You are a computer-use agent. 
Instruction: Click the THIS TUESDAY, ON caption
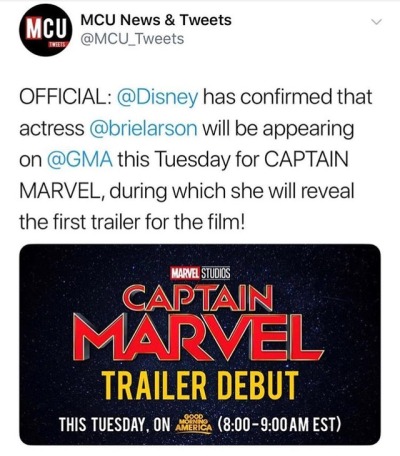click(x=115, y=422)
